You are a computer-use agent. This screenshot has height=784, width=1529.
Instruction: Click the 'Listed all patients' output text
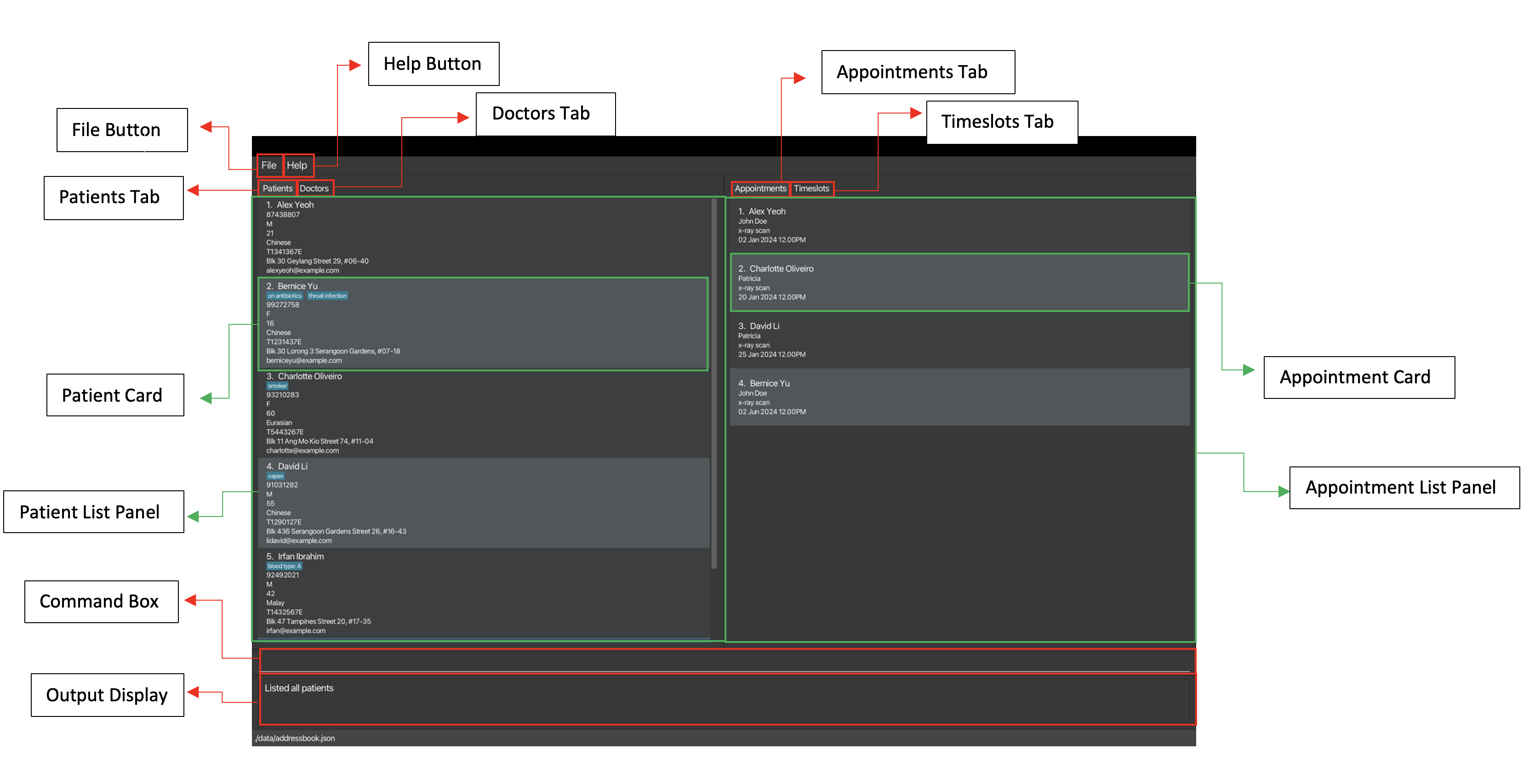click(x=299, y=688)
